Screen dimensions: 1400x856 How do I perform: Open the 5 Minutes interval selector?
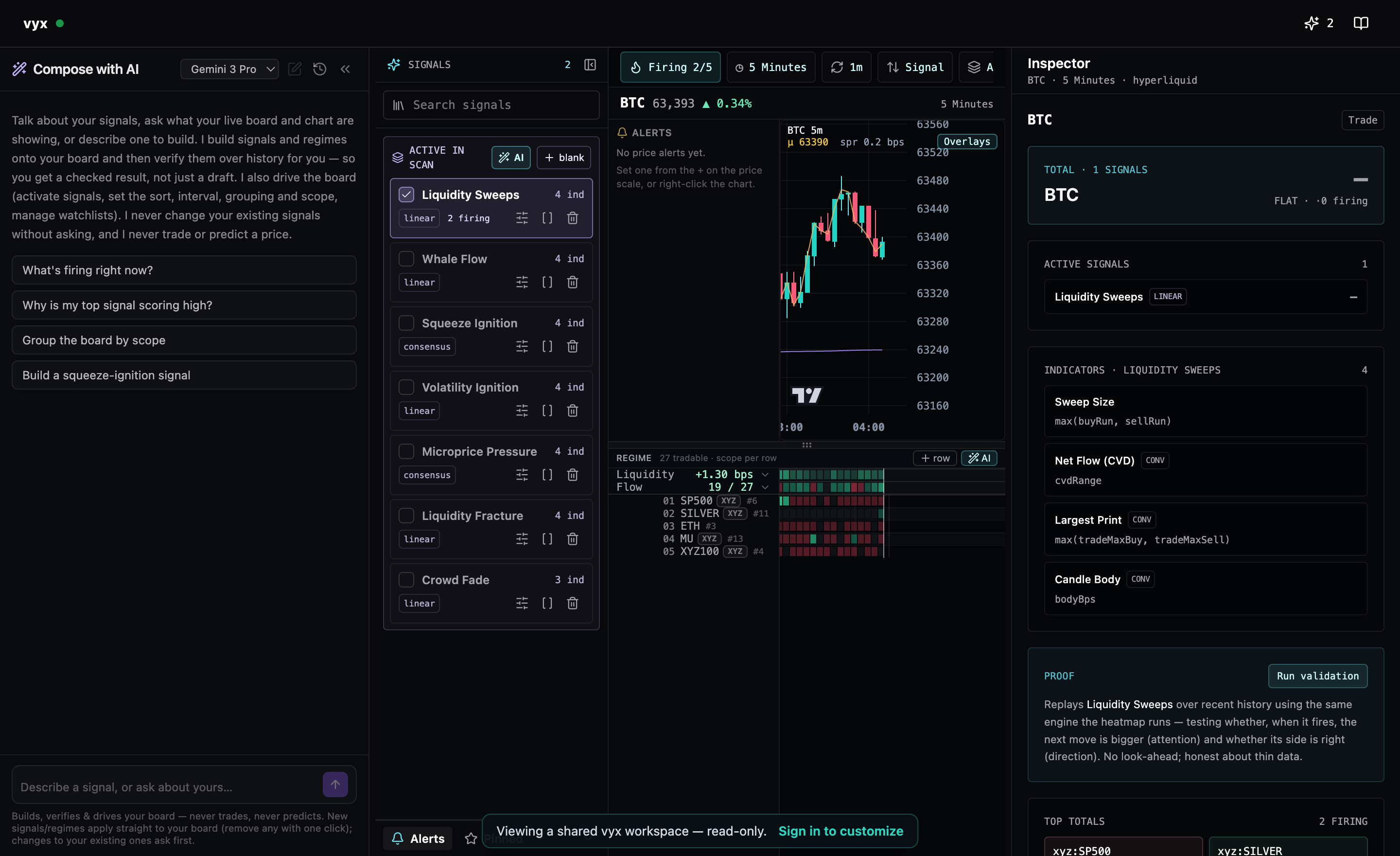pos(771,67)
